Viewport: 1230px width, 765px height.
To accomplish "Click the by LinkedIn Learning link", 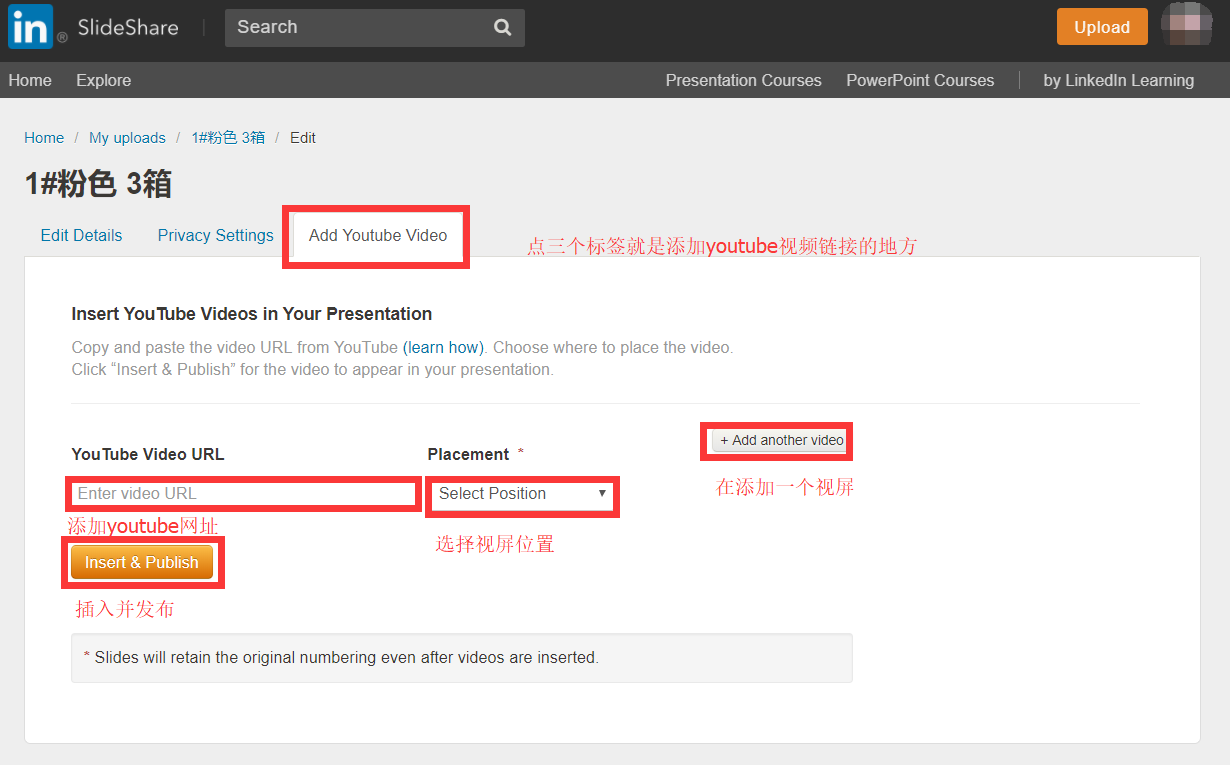I will [x=1118, y=80].
